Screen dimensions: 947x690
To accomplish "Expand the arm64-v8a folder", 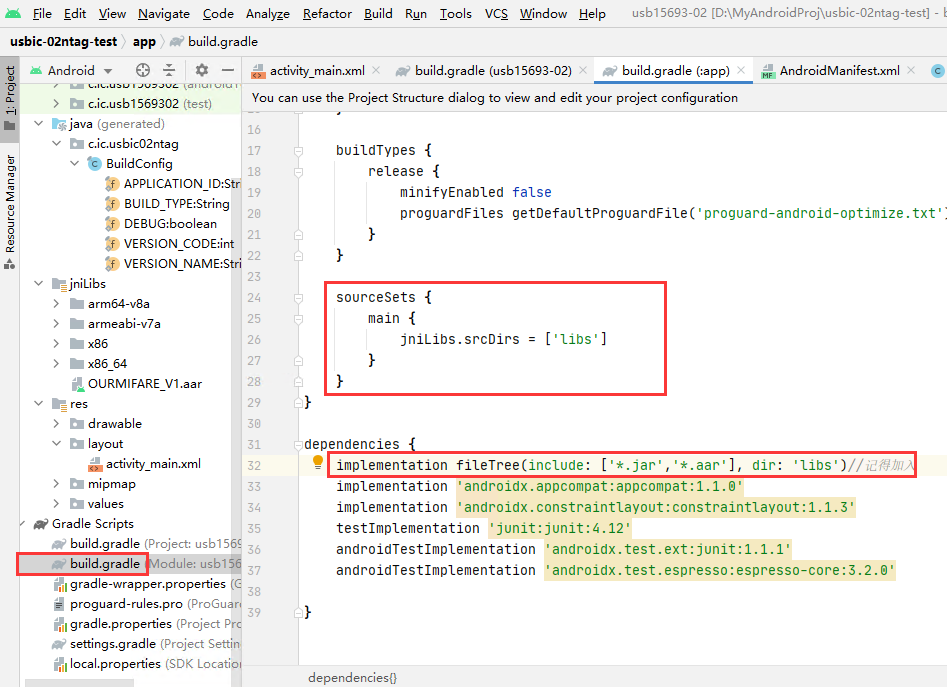I will pyautogui.click(x=57, y=304).
